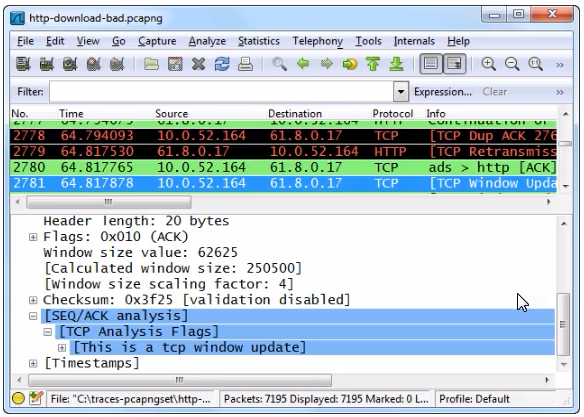Click the Expression... filter button
This screenshot has height=417, width=584.
click(443, 92)
